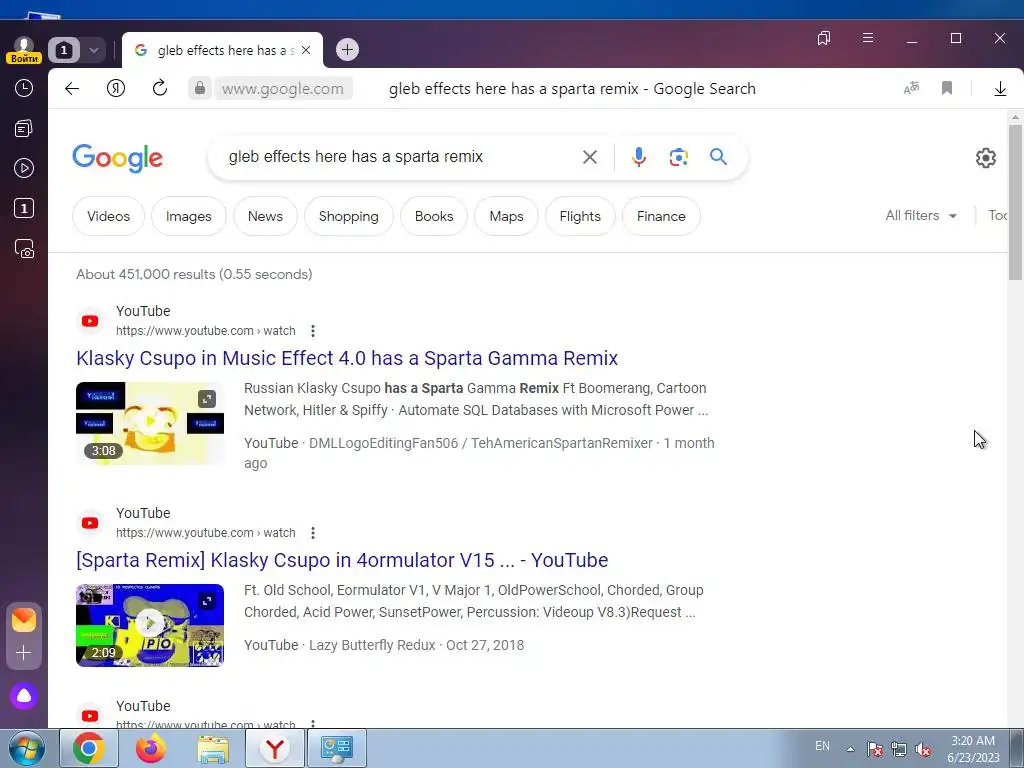Bookmark this page with the bookmark icon
Viewport: 1024px width, 768px height.
point(947,88)
